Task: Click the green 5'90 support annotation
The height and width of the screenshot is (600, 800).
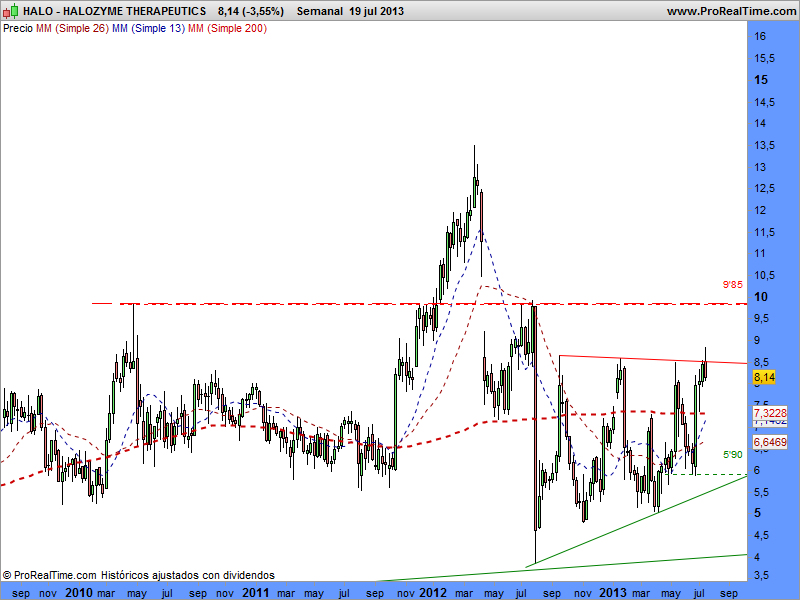Action: coord(733,455)
